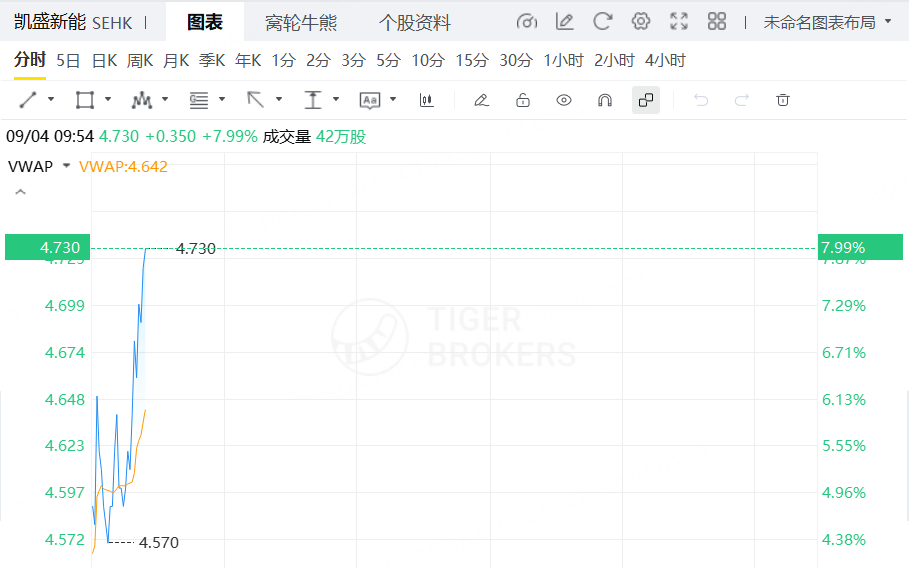Switch to the 图表 tab
909x568 pixels.
[205, 23]
